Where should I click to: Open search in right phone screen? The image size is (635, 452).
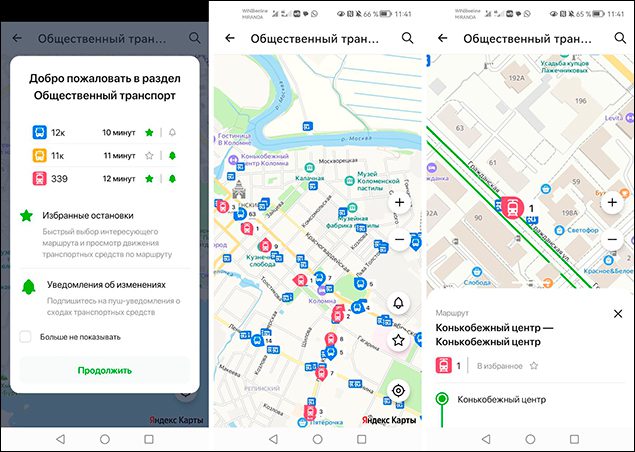(620, 38)
